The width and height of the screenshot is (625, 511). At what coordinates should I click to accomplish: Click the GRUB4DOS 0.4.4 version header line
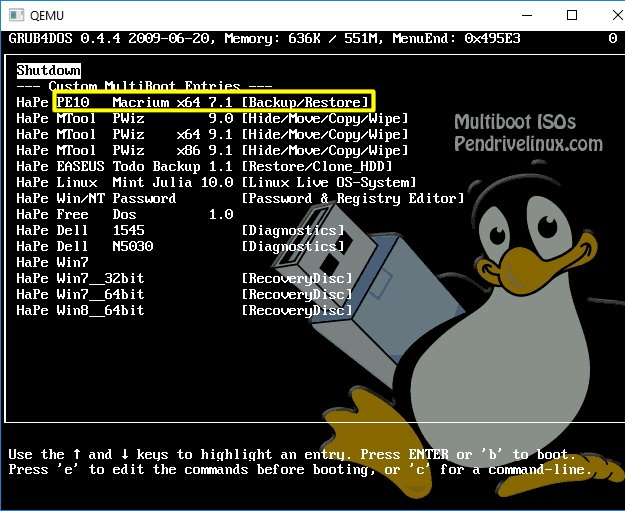pos(264,38)
